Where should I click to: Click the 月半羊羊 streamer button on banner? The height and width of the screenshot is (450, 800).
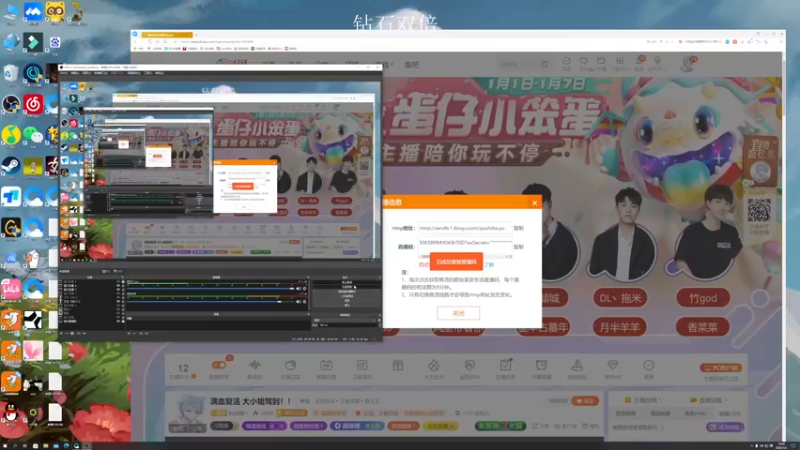[619, 327]
